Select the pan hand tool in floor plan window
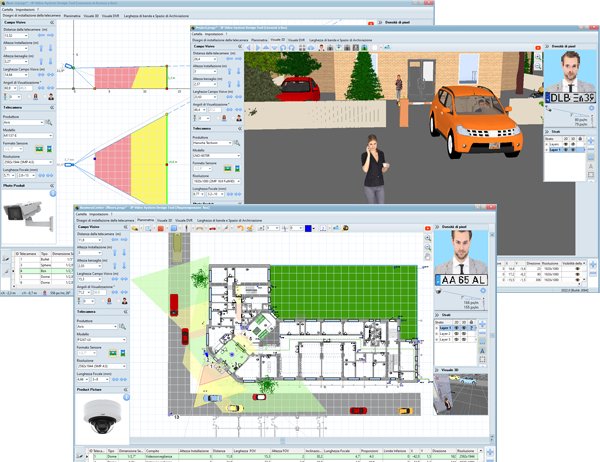 (x=428, y=256)
